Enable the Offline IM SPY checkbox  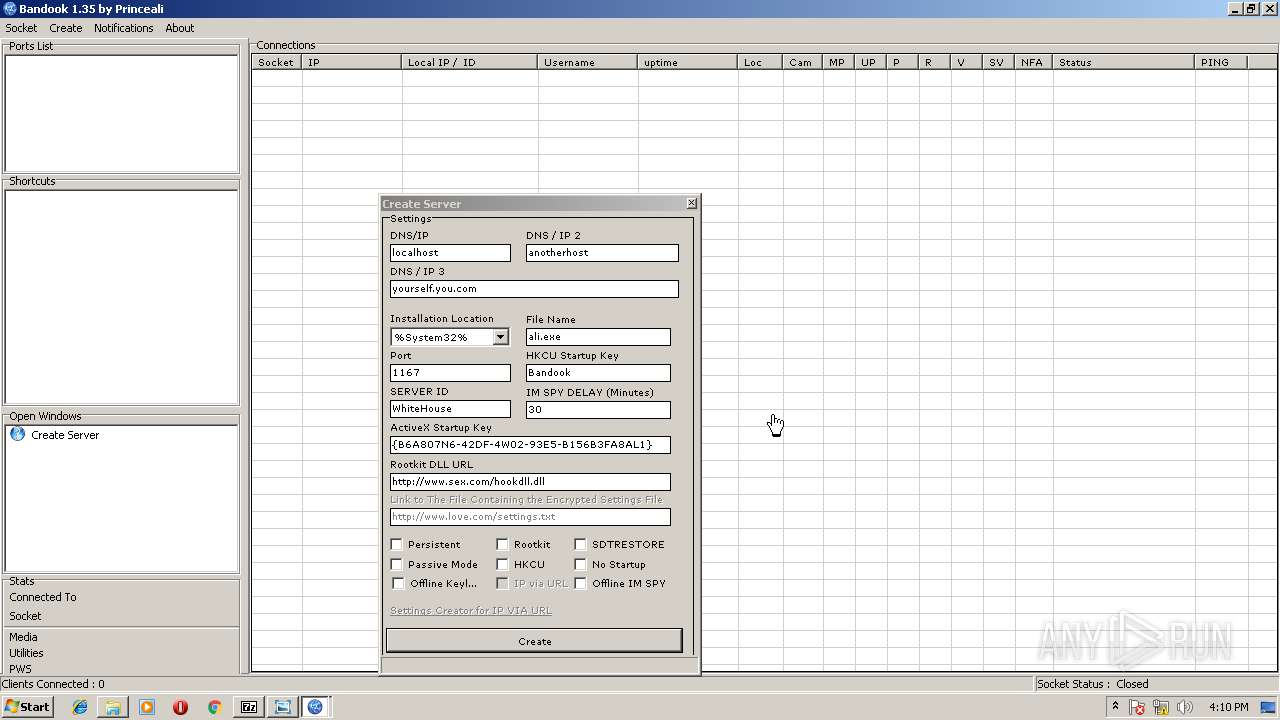coord(580,583)
